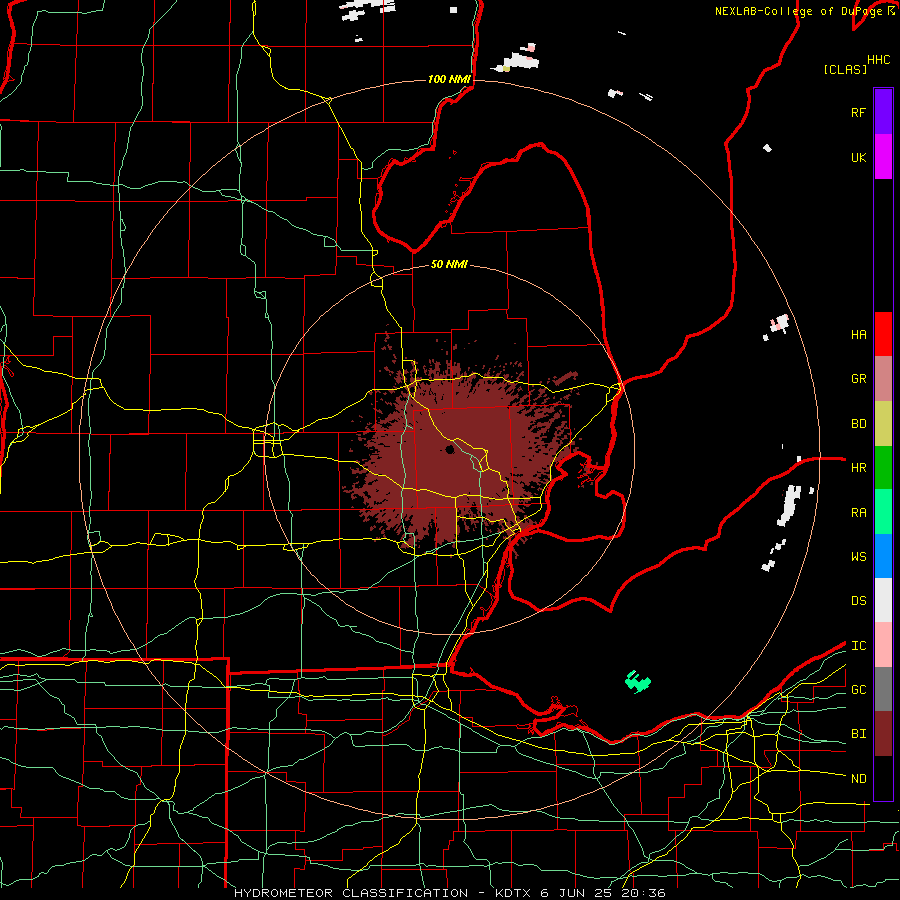This screenshot has height=900, width=900.
Task: Click the HR label text in legend
Action: (858, 468)
